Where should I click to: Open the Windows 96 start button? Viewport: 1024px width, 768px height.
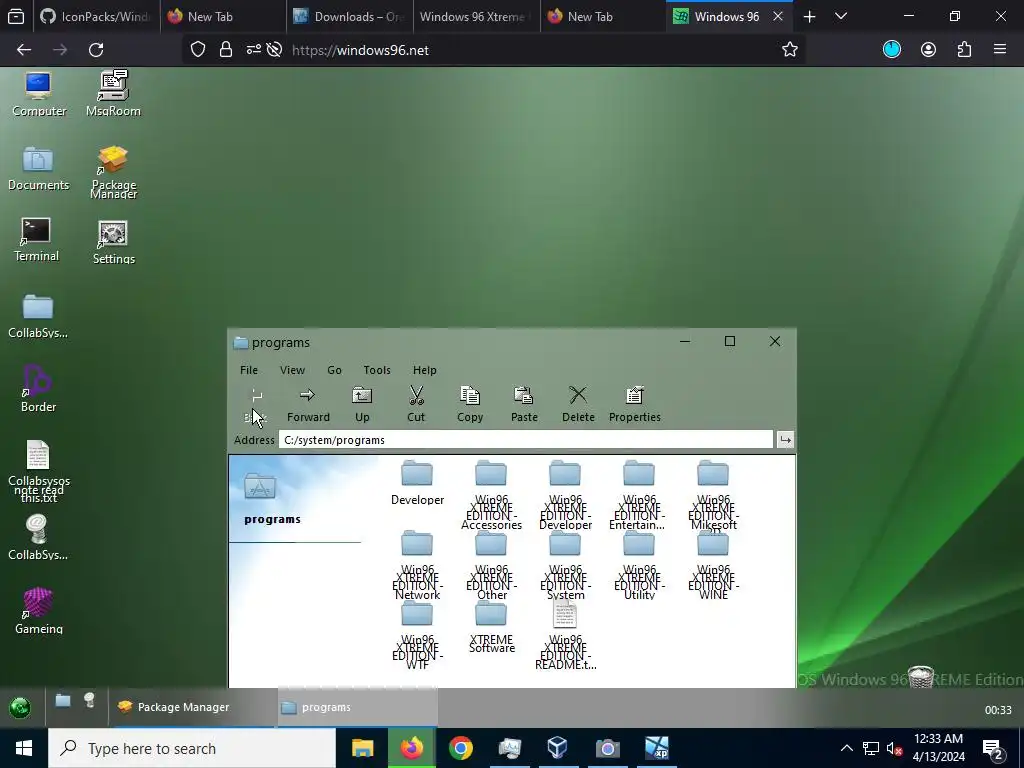(20, 707)
